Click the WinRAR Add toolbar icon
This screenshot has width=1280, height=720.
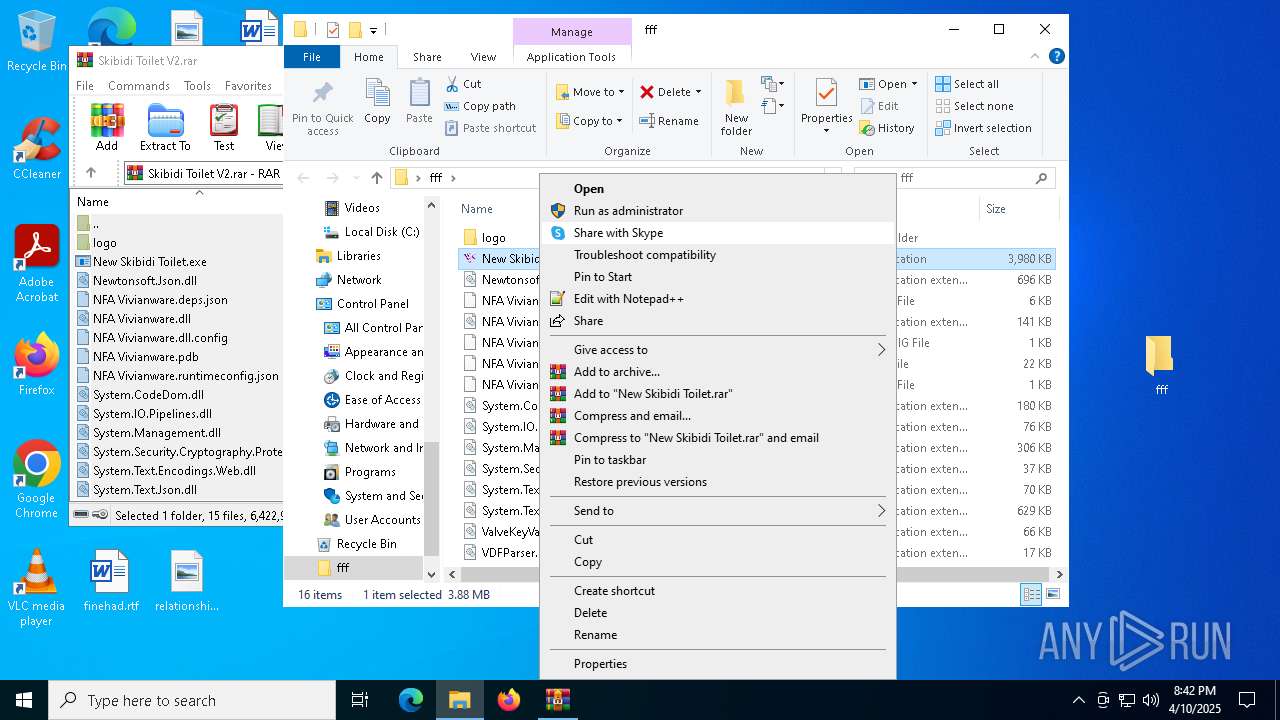(107, 127)
